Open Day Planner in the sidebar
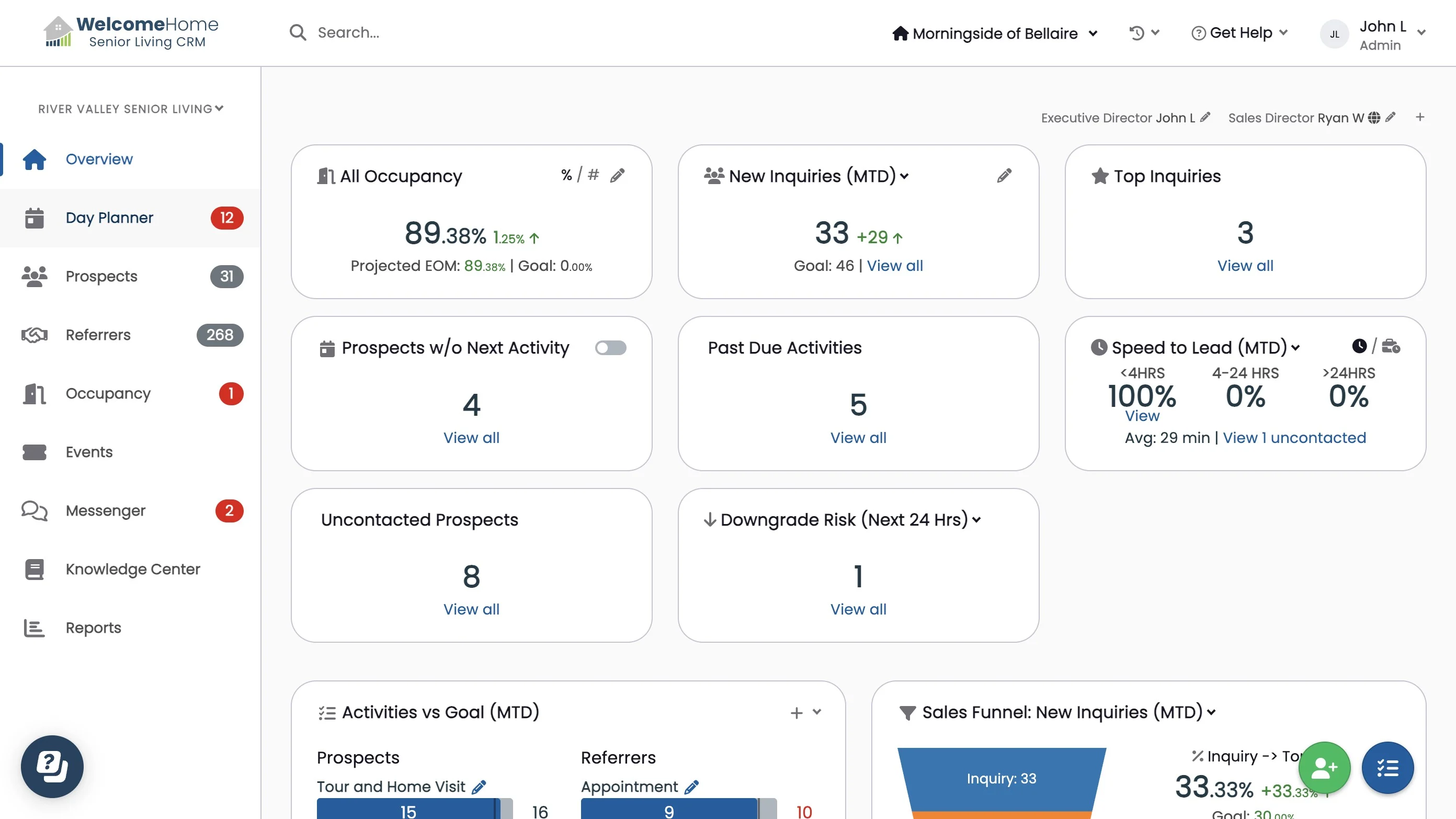This screenshot has height=819, width=1456. click(x=109, y=218)
